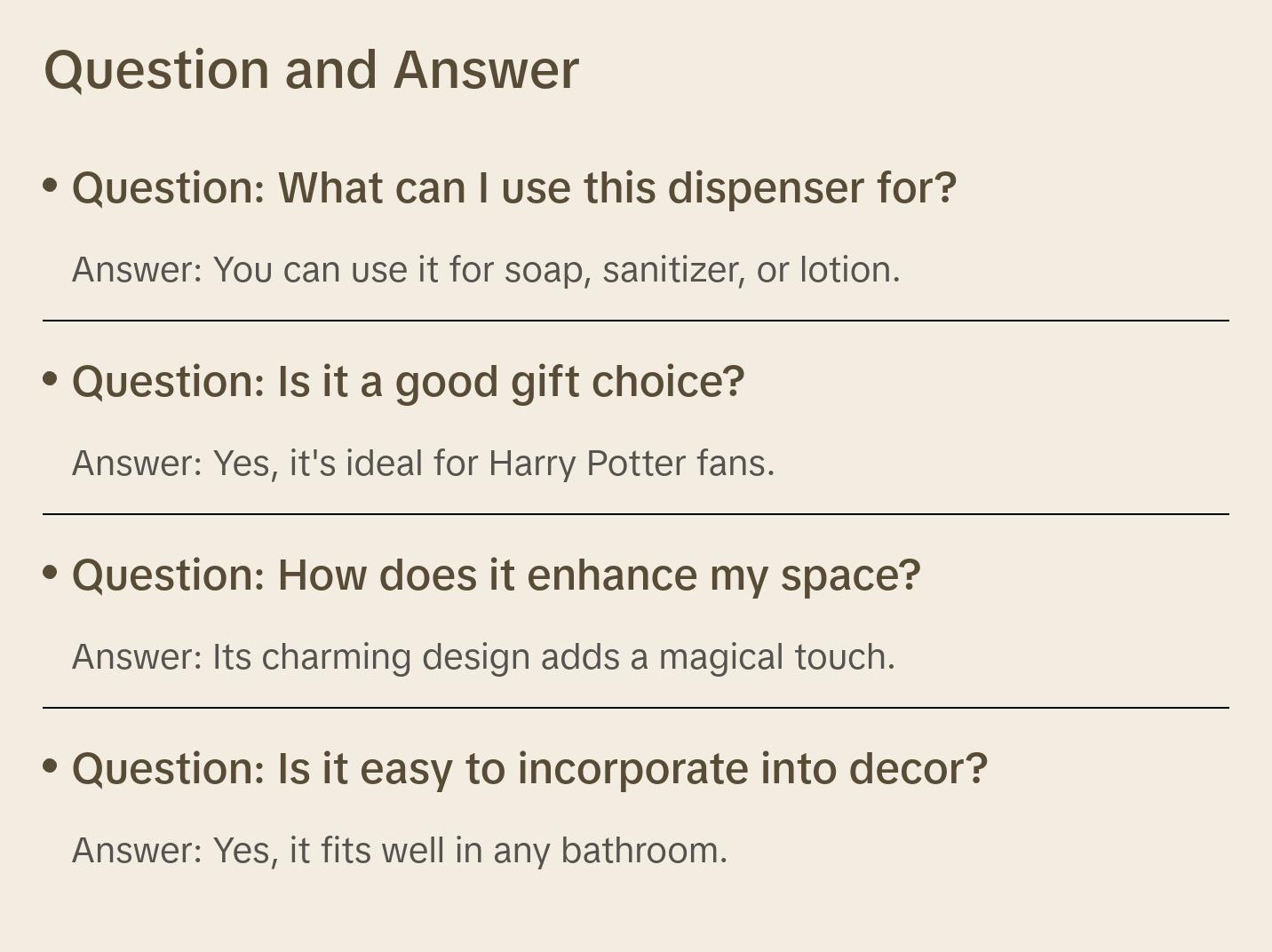
Task: Click the answer about soap, sanitizer, or lotion
Action: coord(486,270)
